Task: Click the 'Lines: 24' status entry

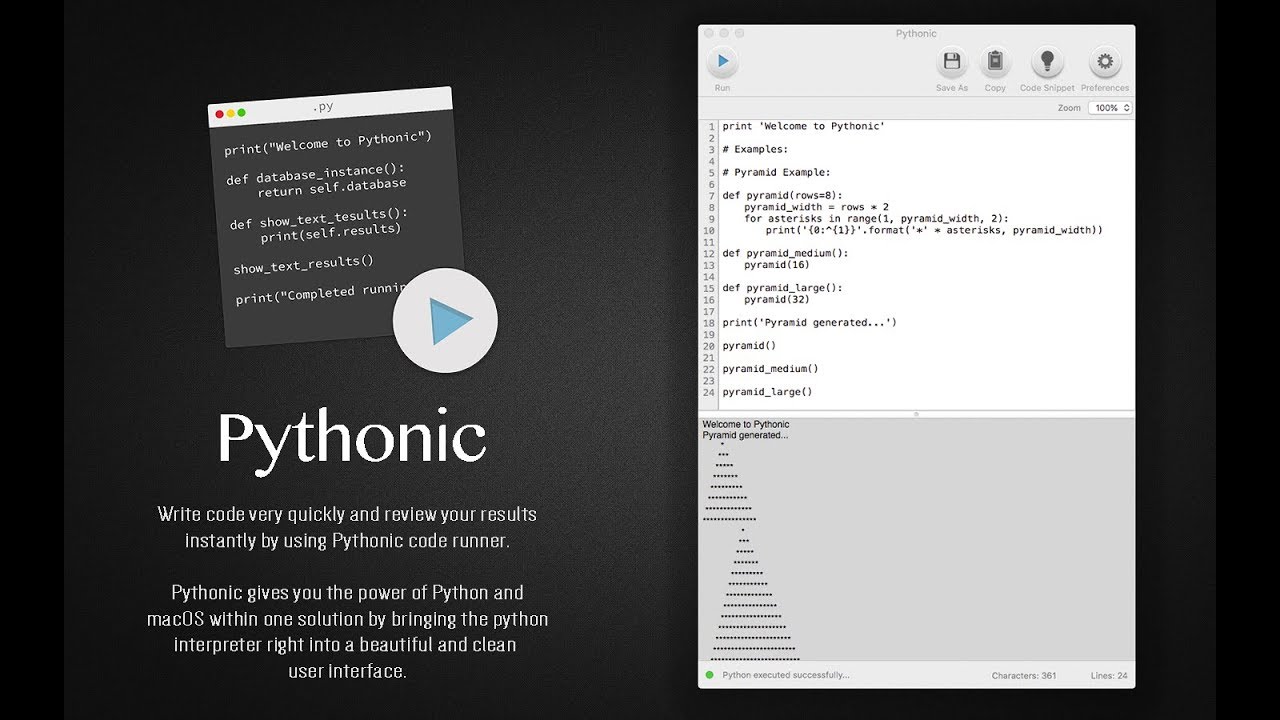Action: 1109,676
